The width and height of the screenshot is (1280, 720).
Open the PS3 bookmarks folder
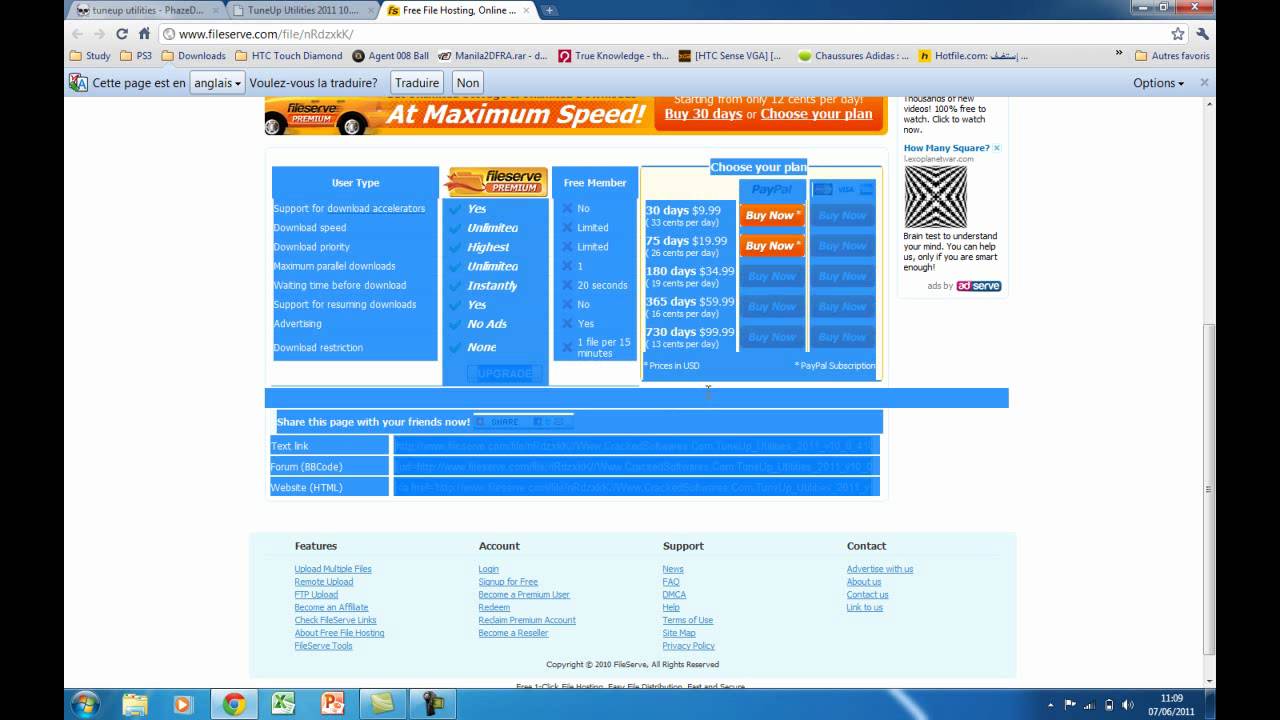[x=136, y=56]
